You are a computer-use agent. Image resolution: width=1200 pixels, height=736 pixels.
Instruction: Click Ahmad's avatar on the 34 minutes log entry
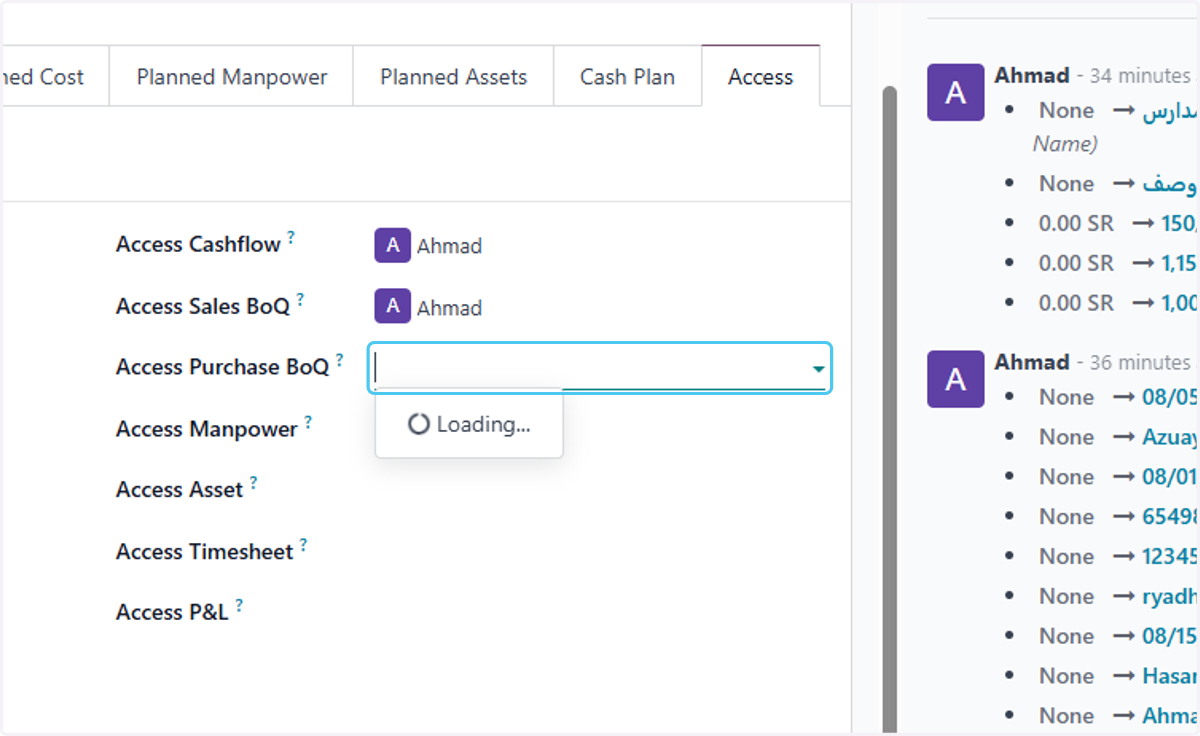coord(956,93)
